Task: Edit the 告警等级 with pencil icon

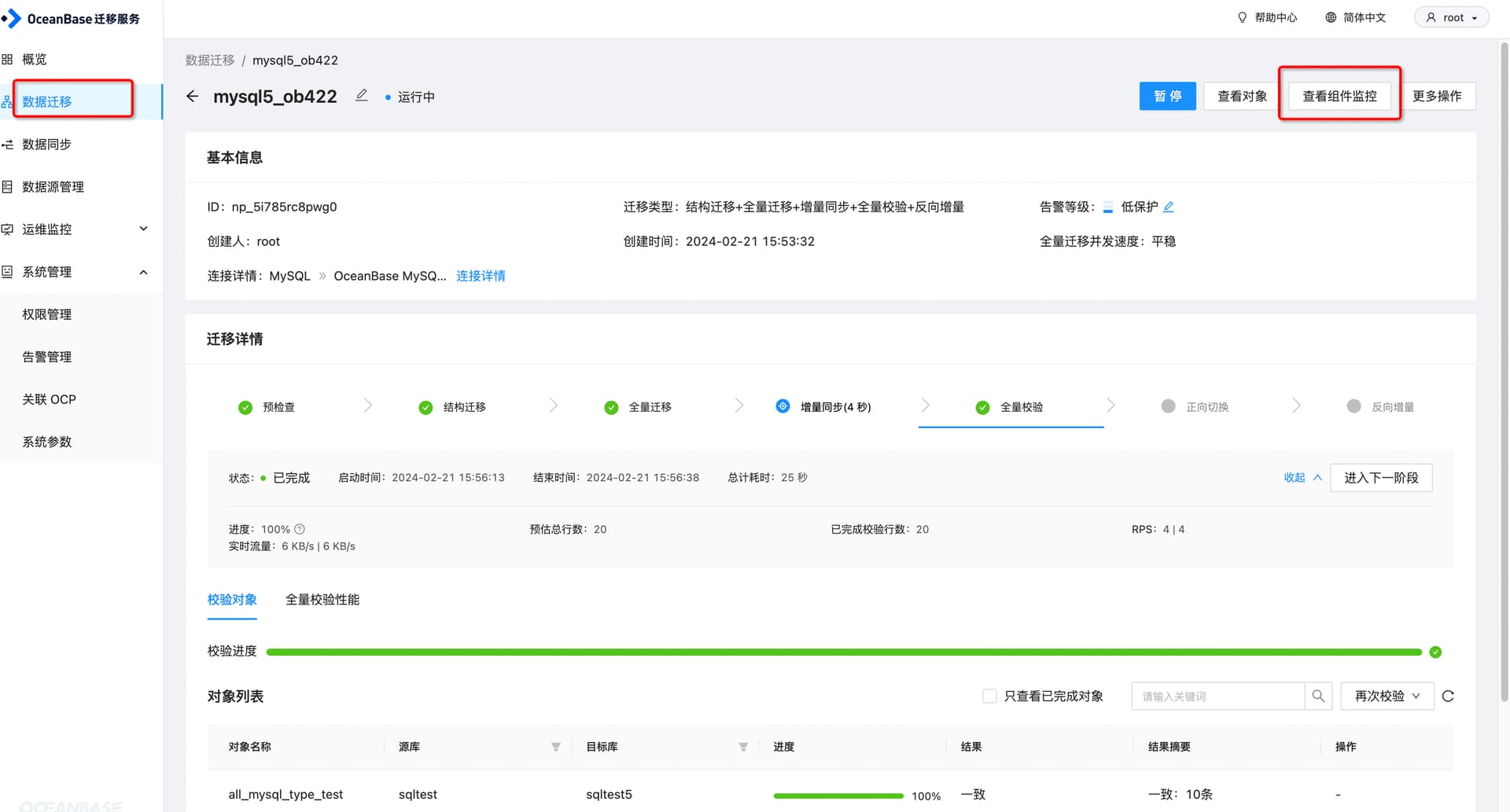Action: coord(1169,207)
